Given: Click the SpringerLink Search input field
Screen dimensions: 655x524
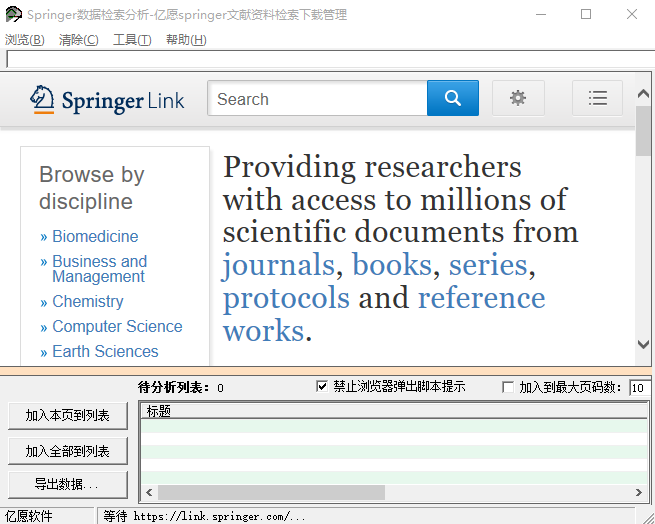Looking at the screenshot, I should click(317, 99).
